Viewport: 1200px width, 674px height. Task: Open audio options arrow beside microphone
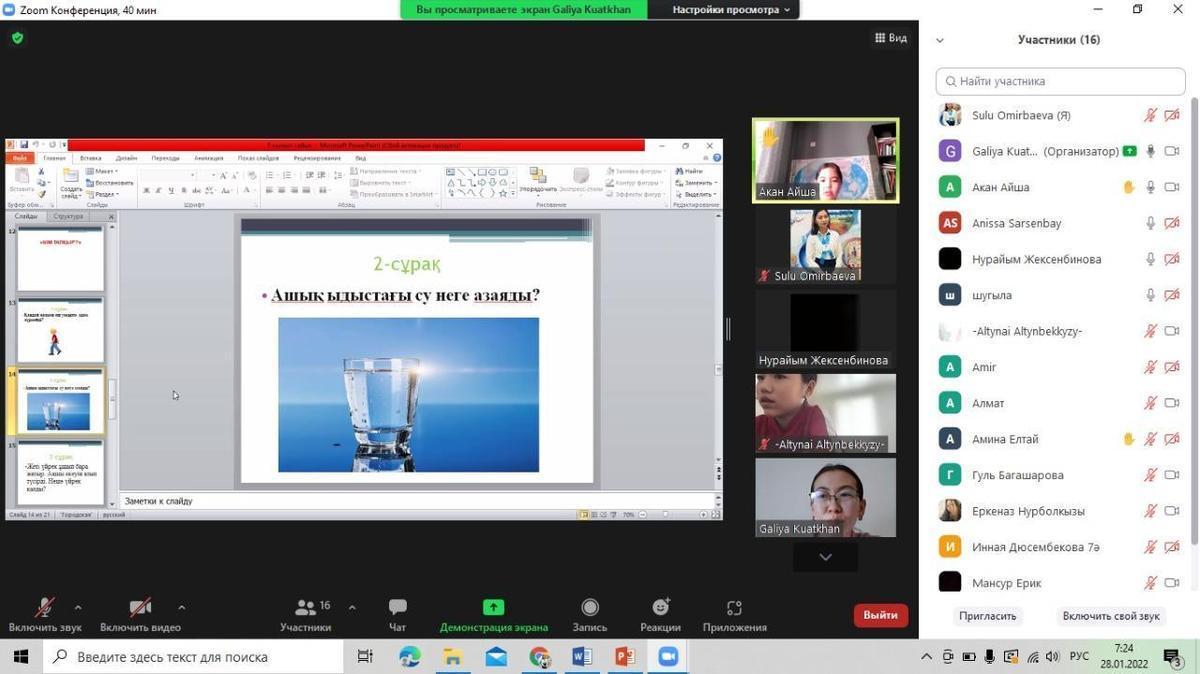[78, 607]
